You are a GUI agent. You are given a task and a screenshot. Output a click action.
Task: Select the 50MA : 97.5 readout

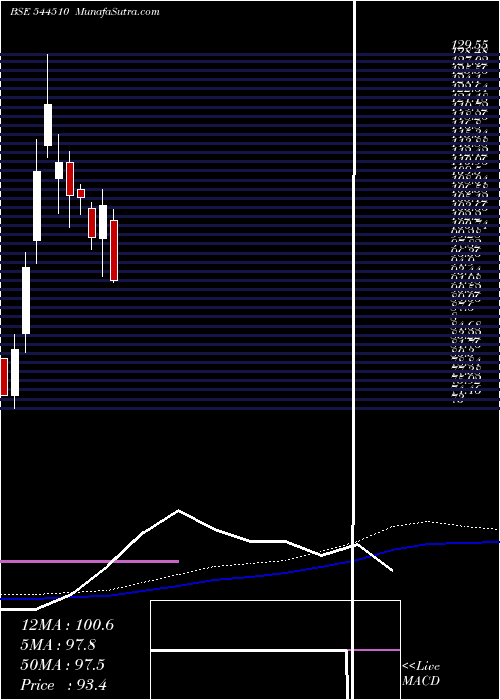(x=63, y=664)
